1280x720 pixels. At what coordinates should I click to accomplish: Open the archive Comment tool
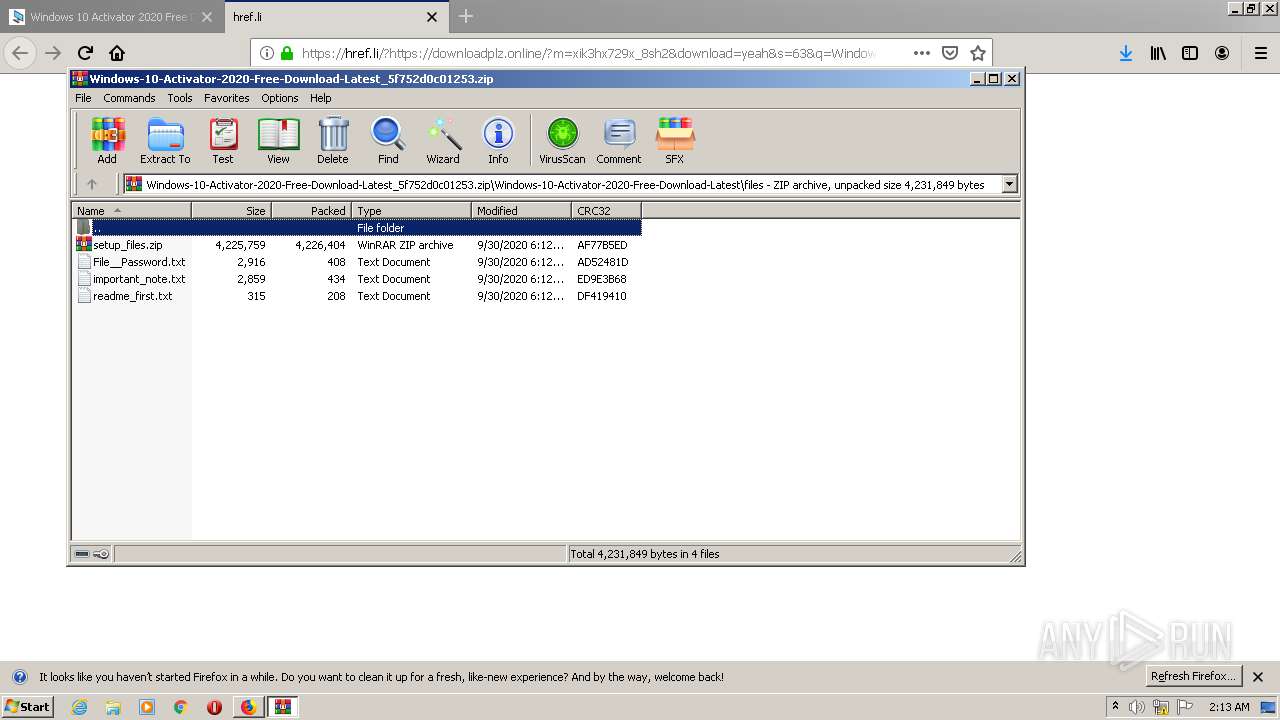(x=619, y=140)
